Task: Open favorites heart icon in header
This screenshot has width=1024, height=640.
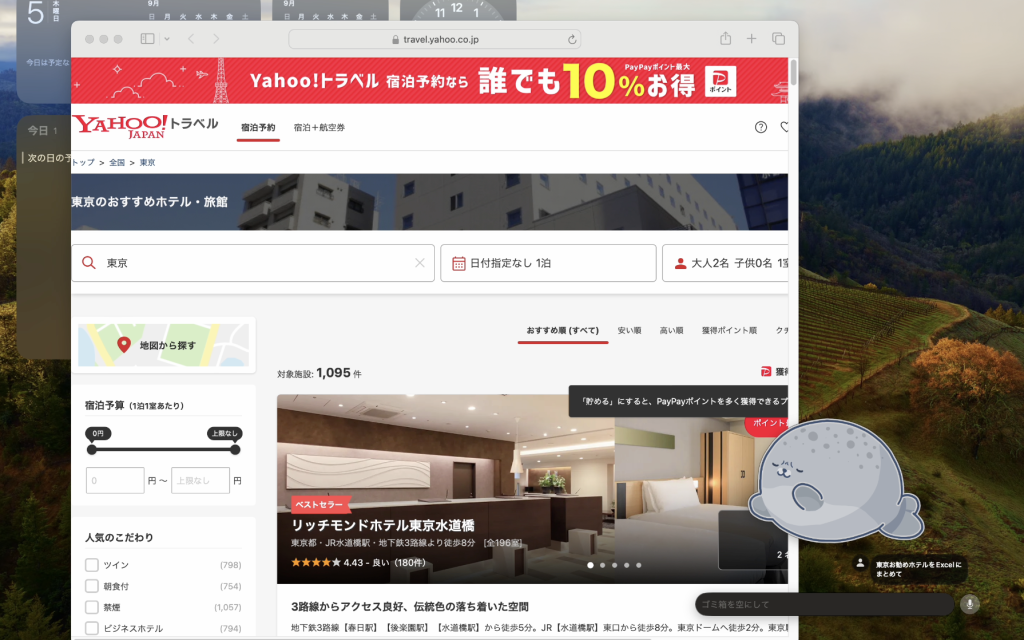Action: 784,127
